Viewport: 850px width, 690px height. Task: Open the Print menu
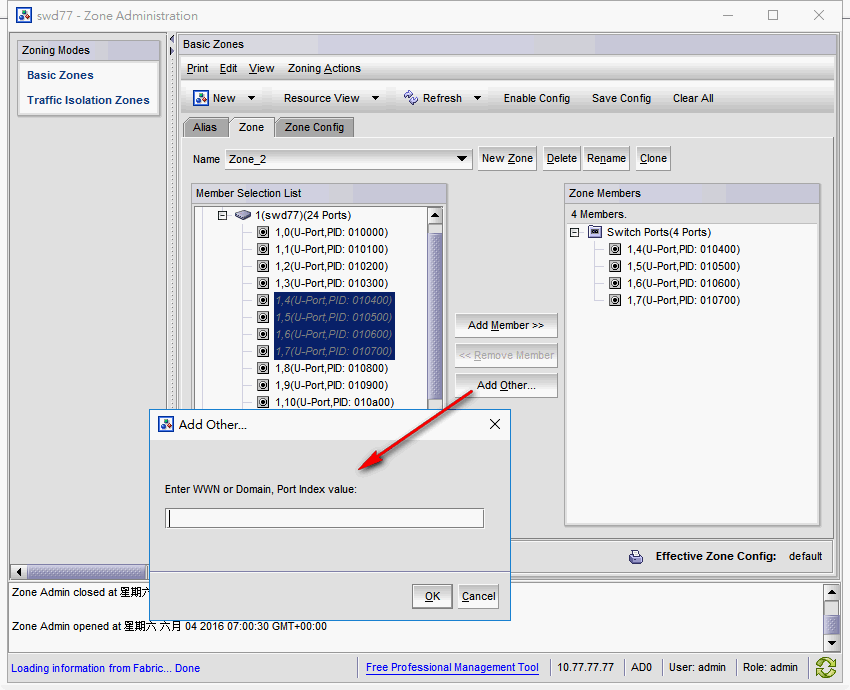click(197, 68)
